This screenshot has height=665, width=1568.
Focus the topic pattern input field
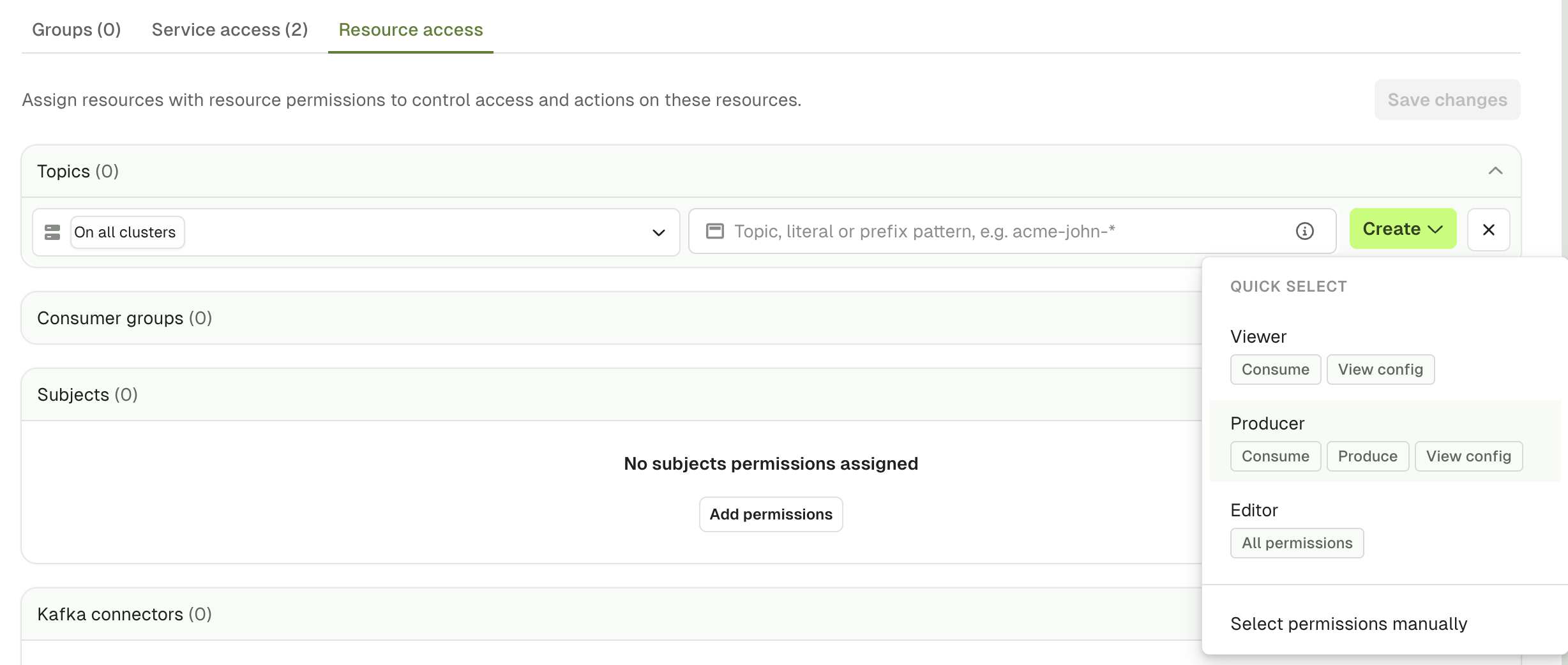pos(1012,231)
